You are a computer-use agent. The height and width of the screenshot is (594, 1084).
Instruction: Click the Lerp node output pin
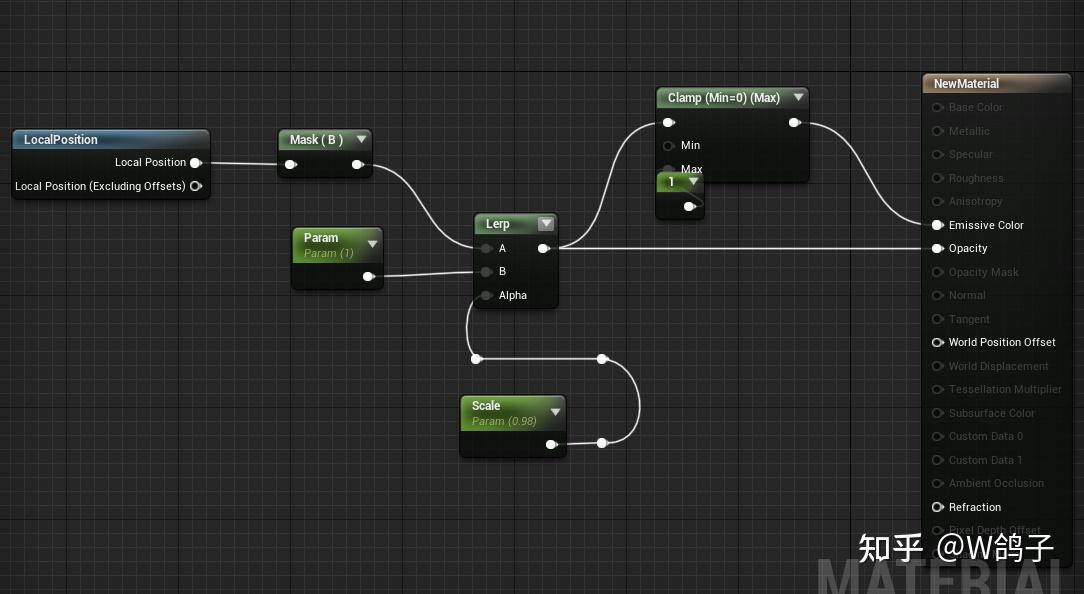click(x=544, y=248)
